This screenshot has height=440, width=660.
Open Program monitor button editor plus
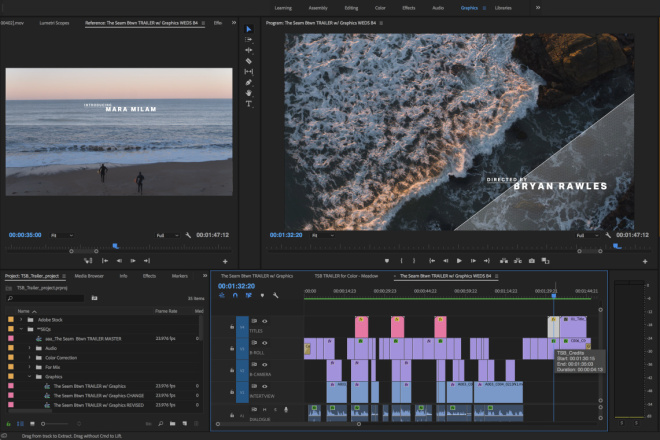click(x=645, y=261)
